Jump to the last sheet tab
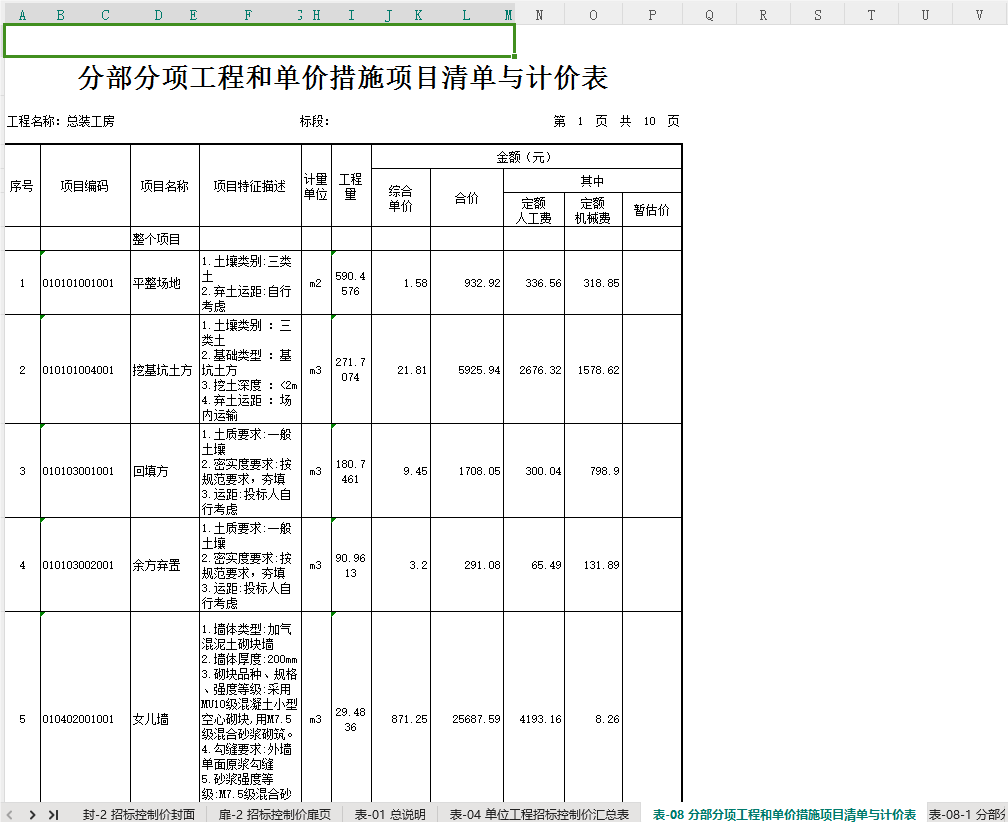 click(x=54, y=814)
